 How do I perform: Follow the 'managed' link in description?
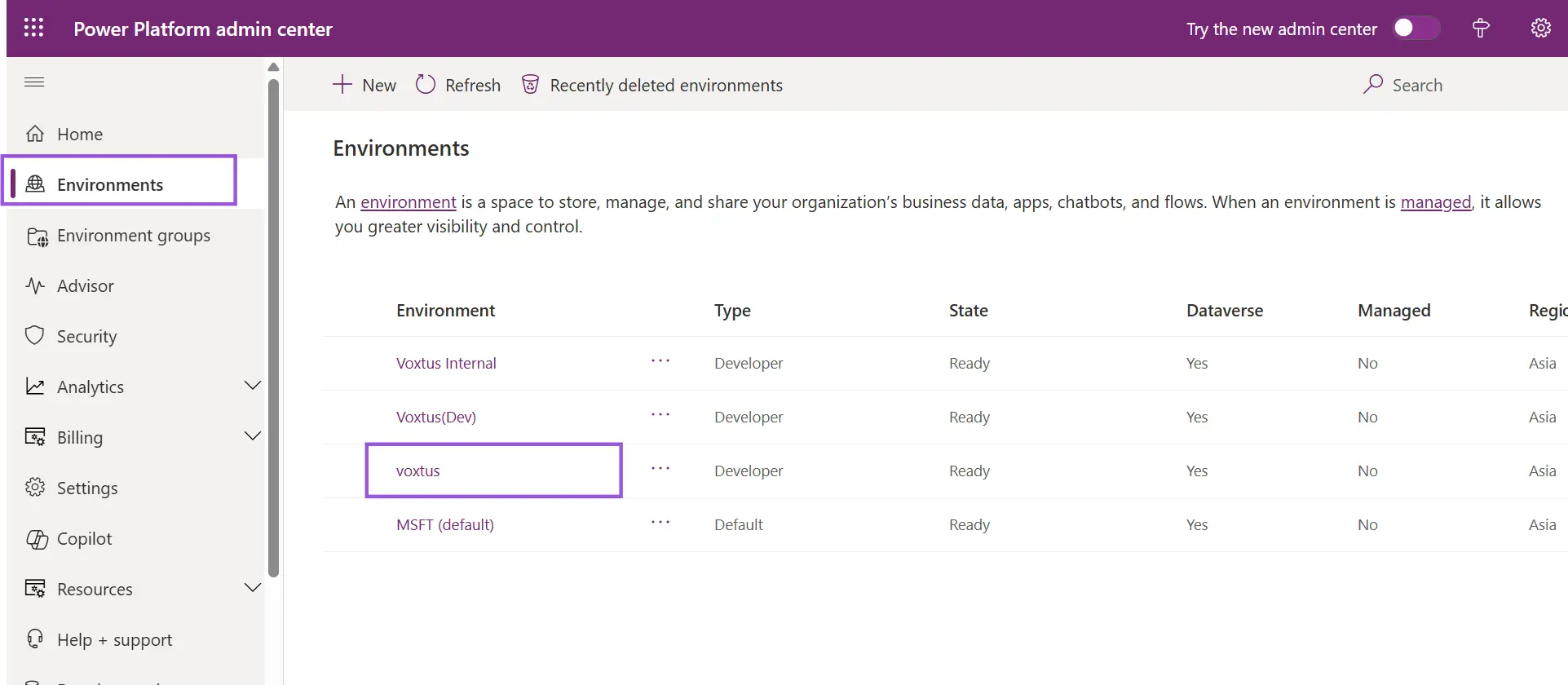1436,202
